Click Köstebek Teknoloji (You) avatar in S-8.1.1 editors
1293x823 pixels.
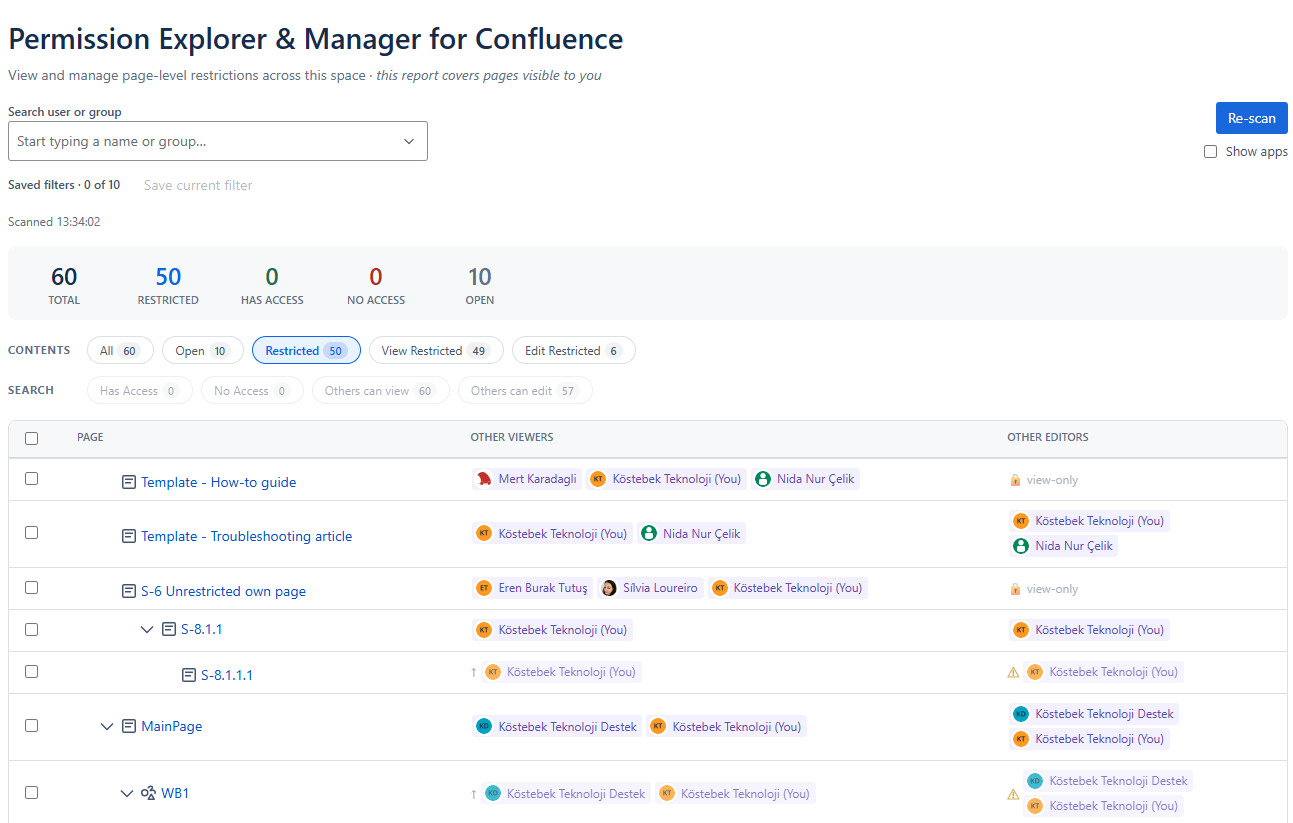pos(1021,630)
